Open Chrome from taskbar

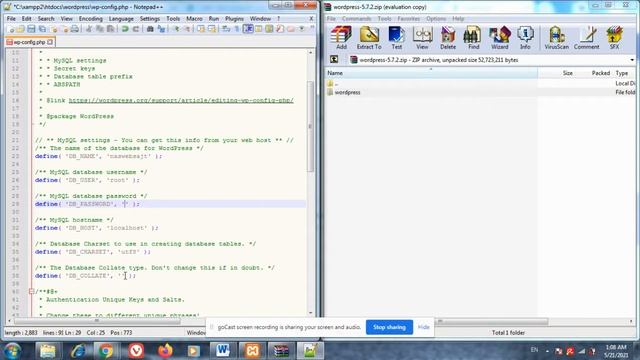[106, 351]
